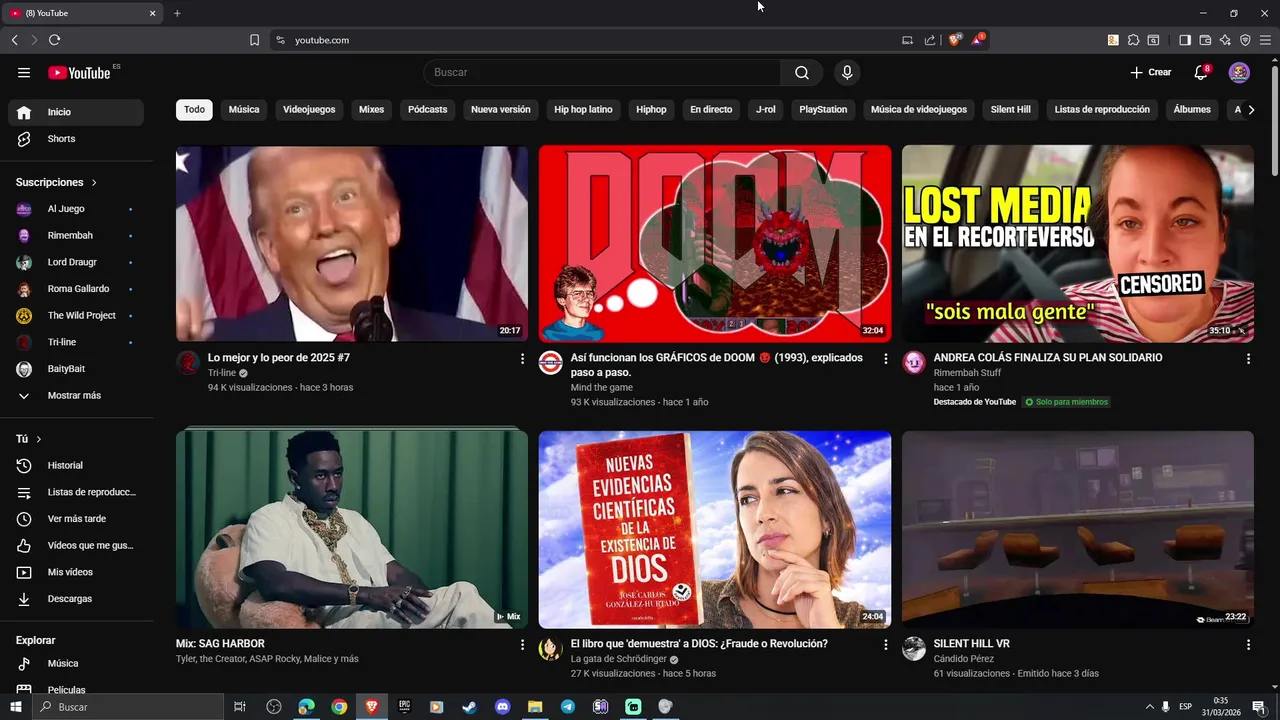Open the notifications bell
1280x720 pixels.
coord(1201,72)
